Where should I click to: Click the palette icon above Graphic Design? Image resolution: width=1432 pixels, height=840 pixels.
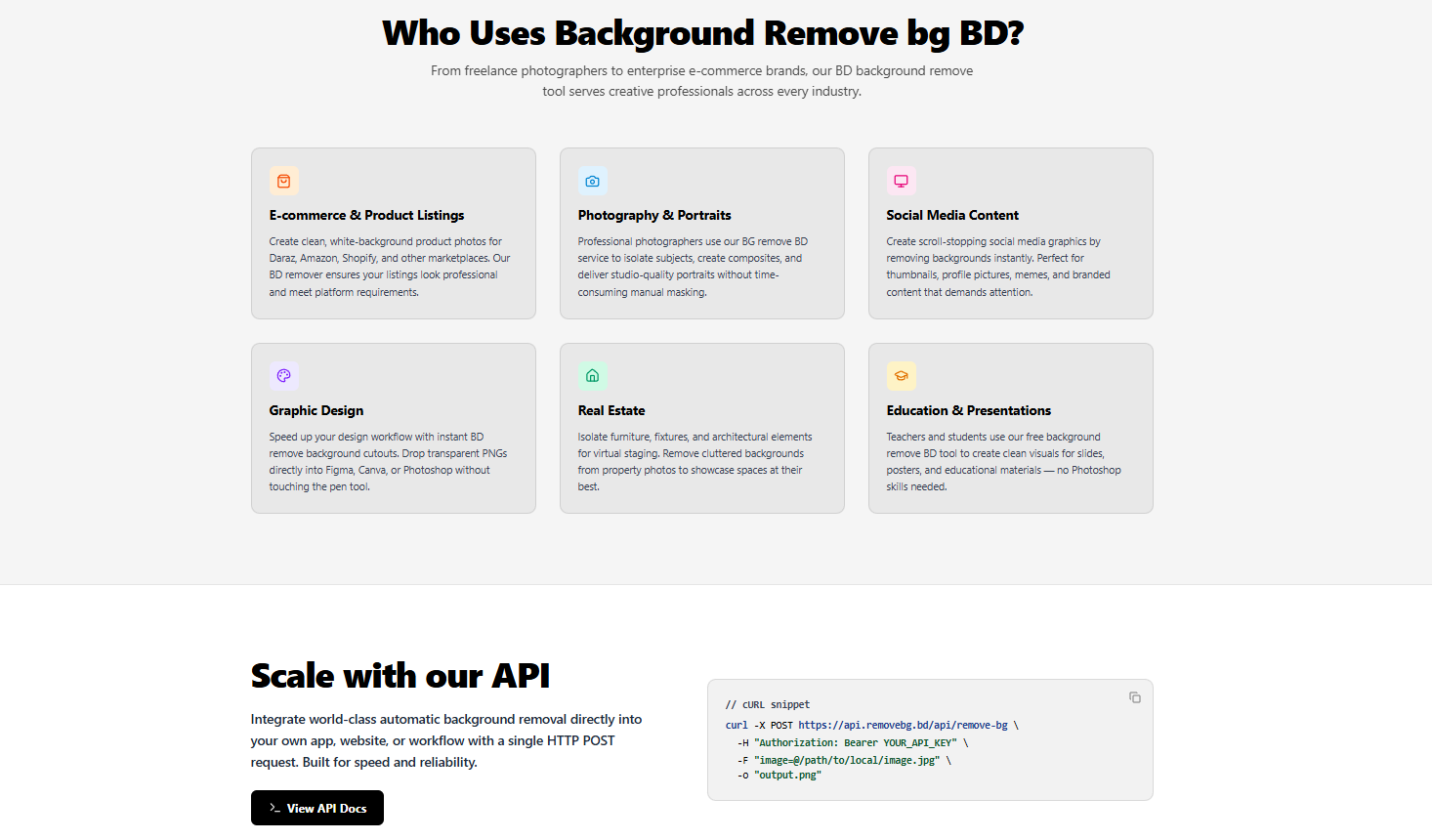point(284,376)
